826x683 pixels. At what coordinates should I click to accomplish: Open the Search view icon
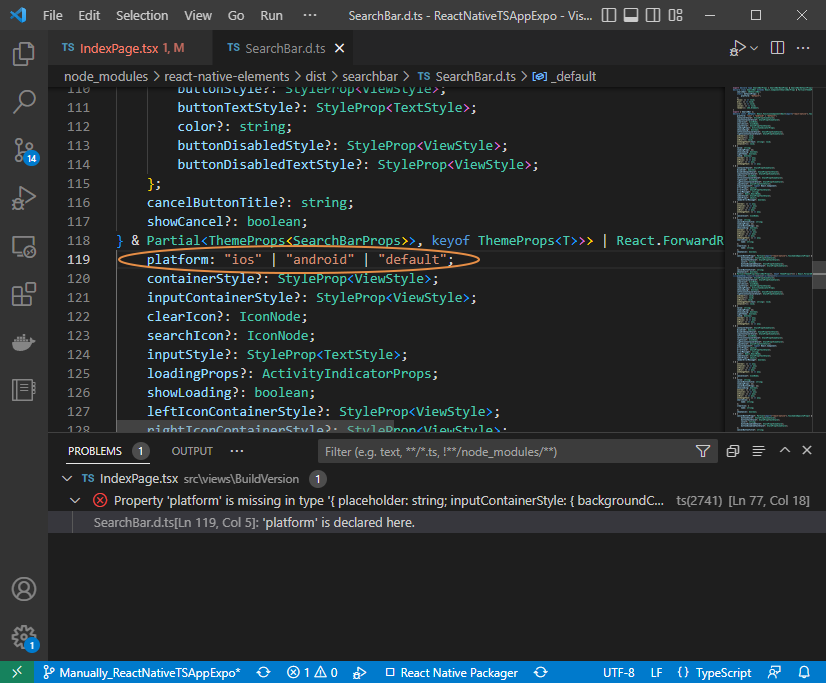coord(23,101)
